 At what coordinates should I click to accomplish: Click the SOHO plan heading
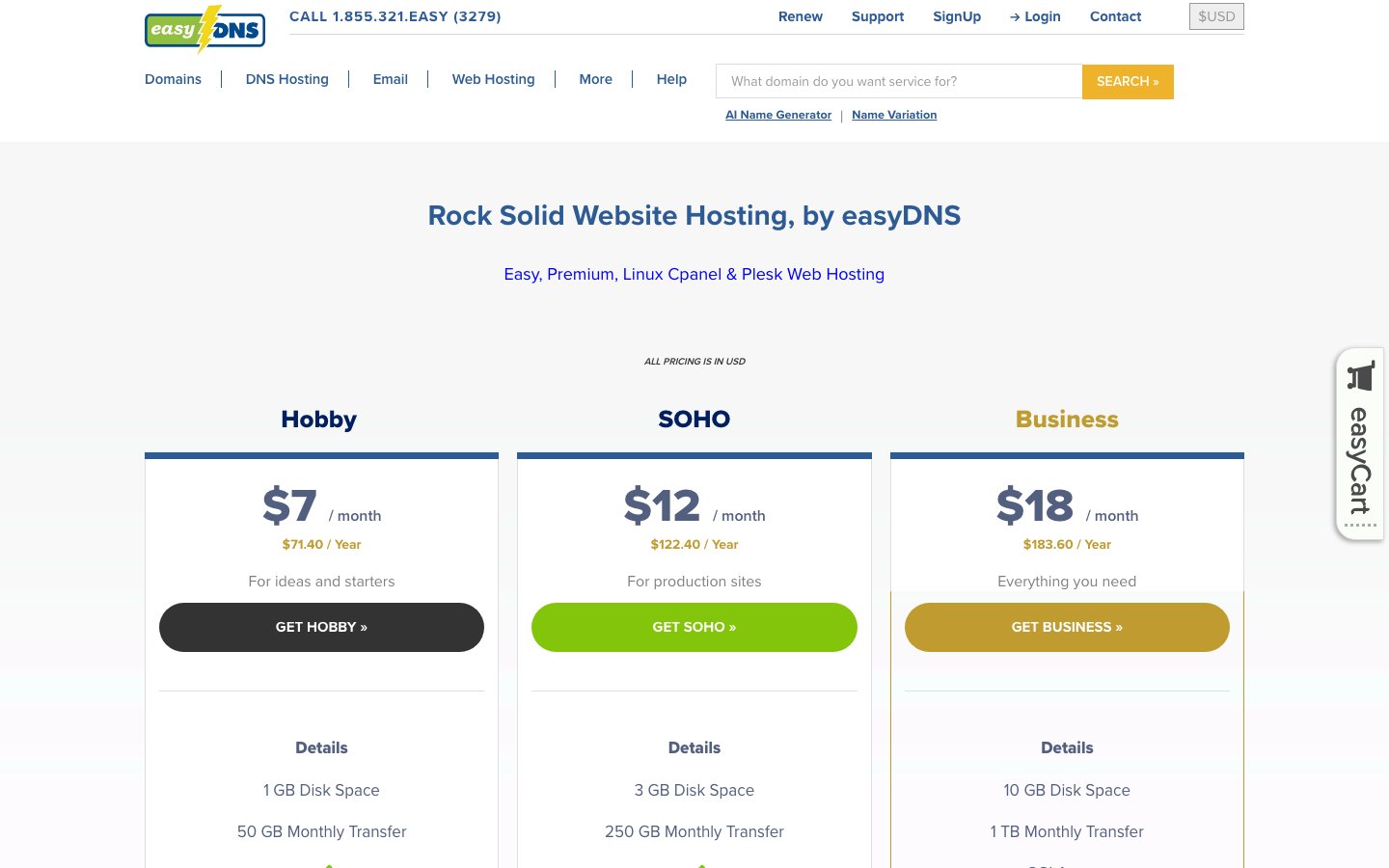[694, 420]
